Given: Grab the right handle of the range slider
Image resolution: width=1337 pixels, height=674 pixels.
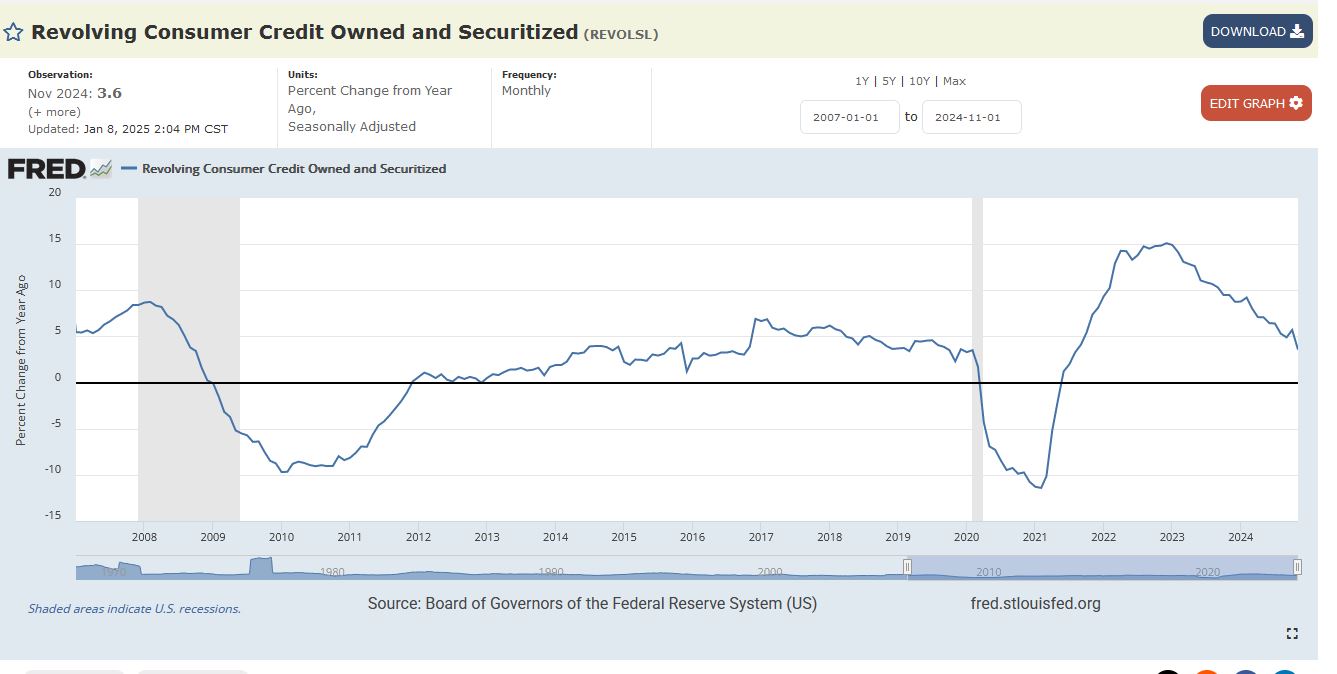Looking at the screenshot, I should tap(1297, 568).
